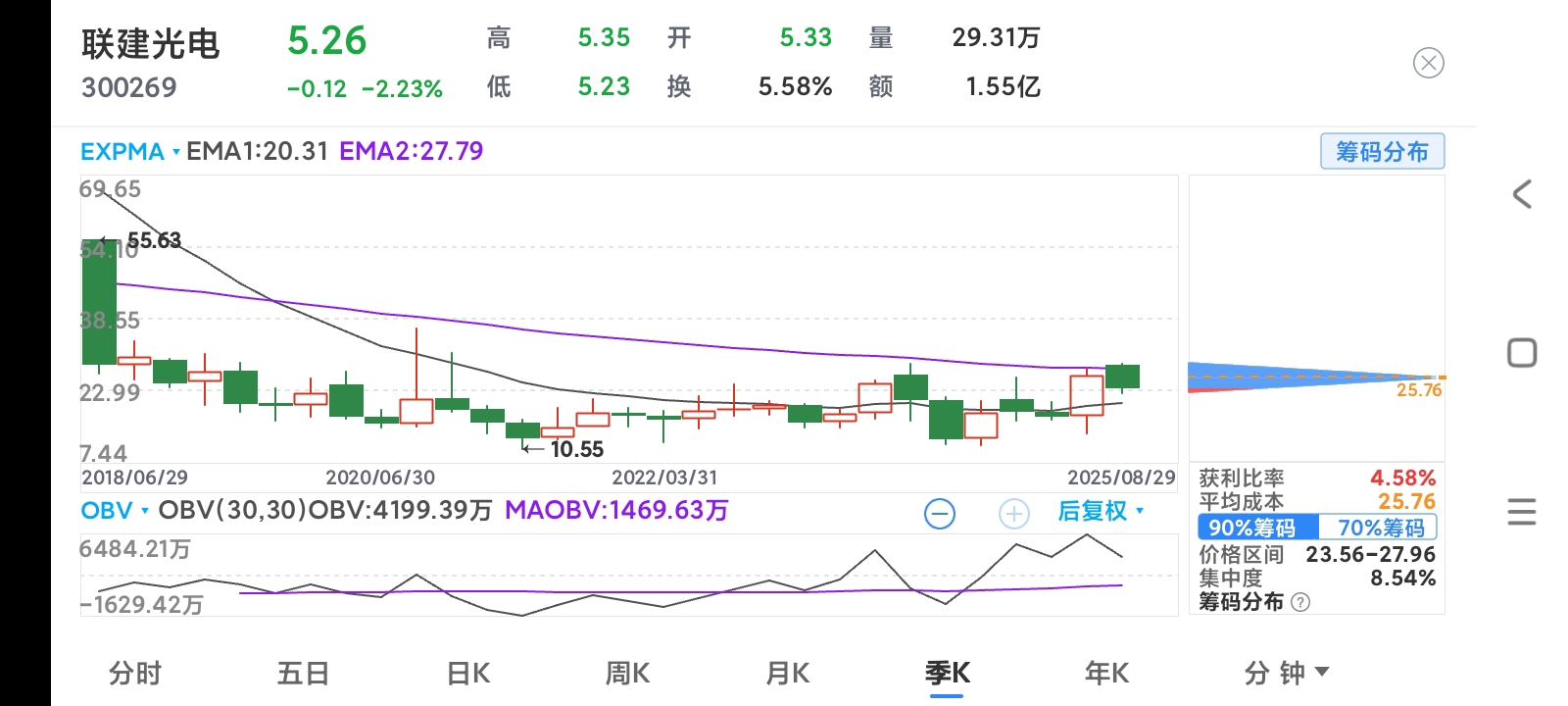The height and width of the screenshot is (706, 1568).
Task: Tap the 集中度 8.54% value
Action: point(1403,579)
